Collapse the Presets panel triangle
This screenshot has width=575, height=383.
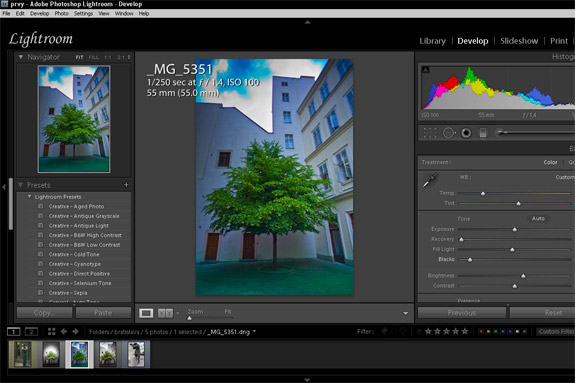coord(21,185)
